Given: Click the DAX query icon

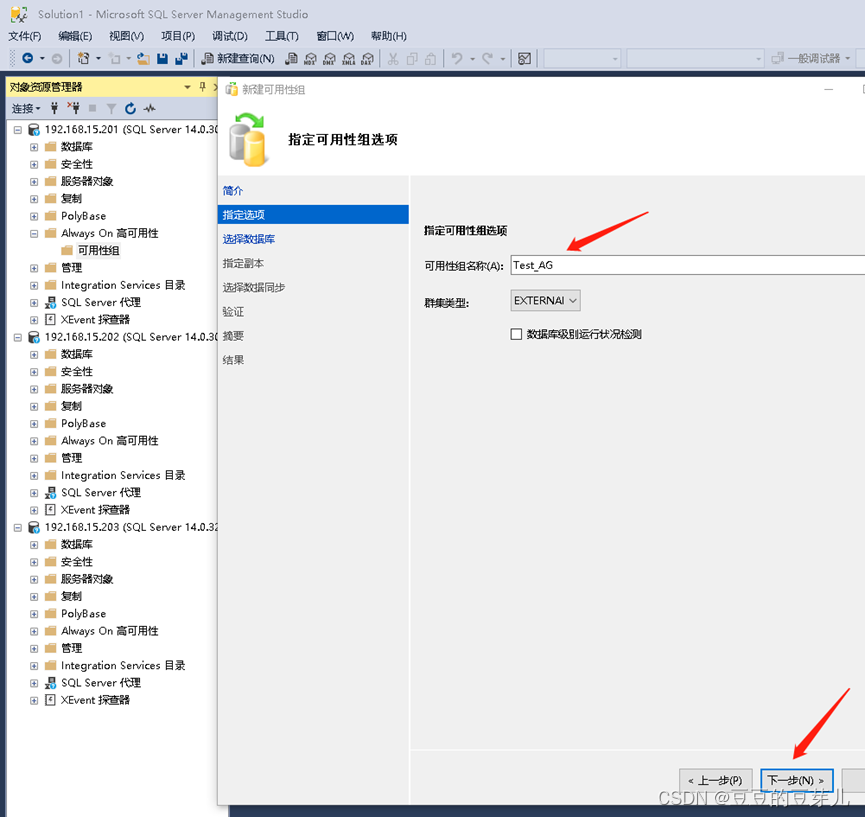Looking at the screenshot, I should point(367,58).
